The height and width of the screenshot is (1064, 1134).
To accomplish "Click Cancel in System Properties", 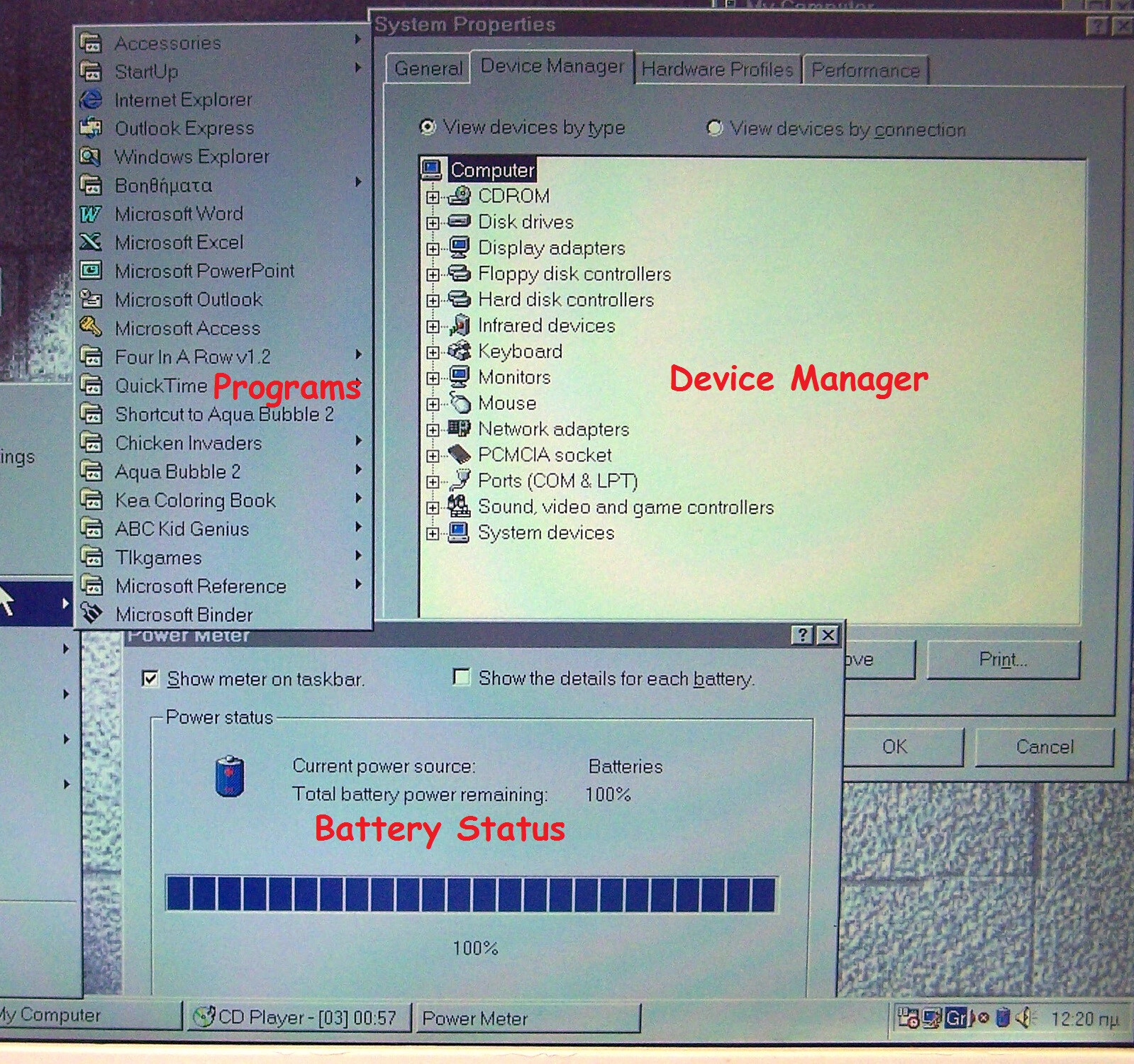I will point(1044,747).
